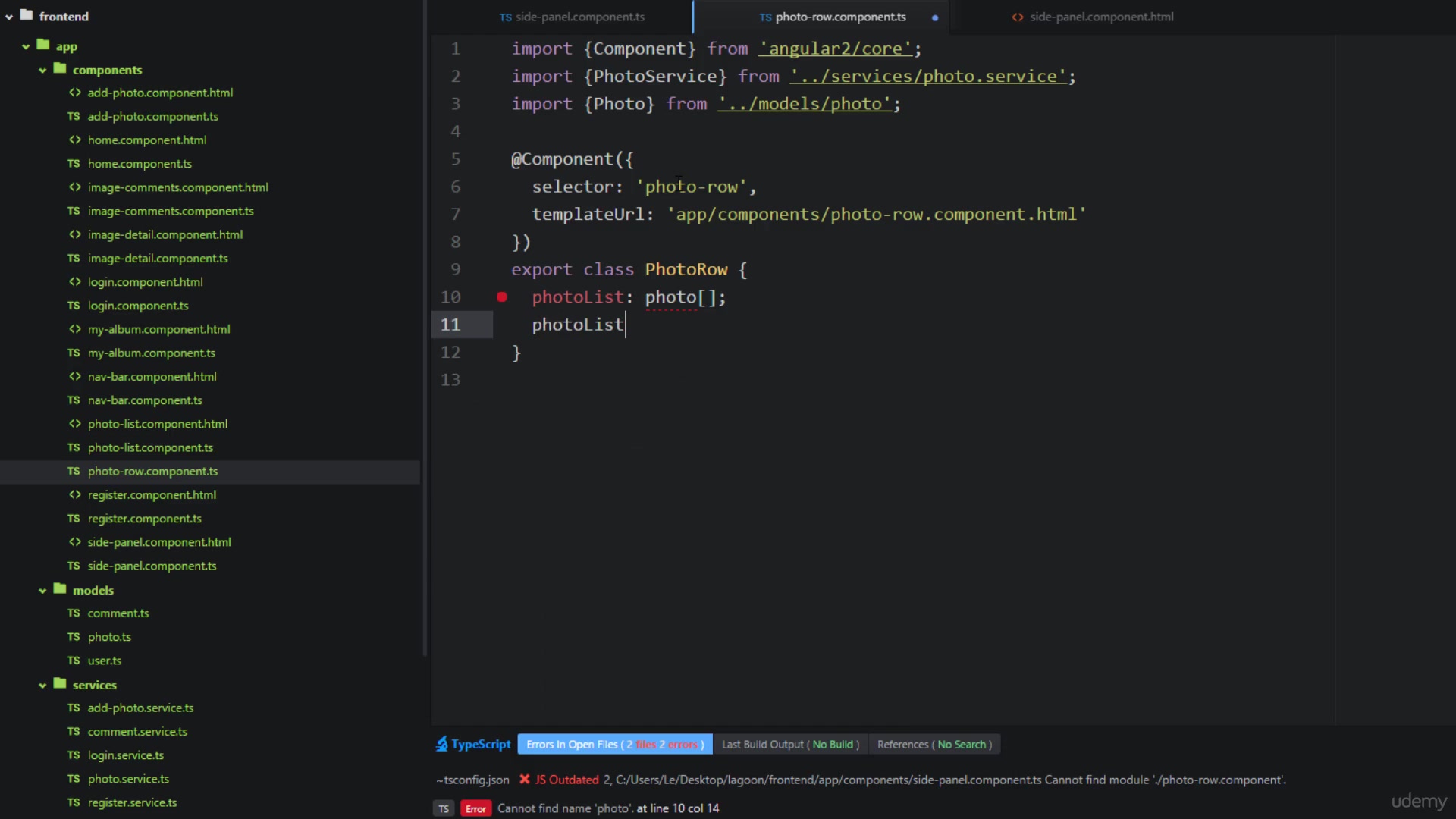This screenshot has height=819, width=1456.
Task: Collapse the services folder
Action: point(42,686)
